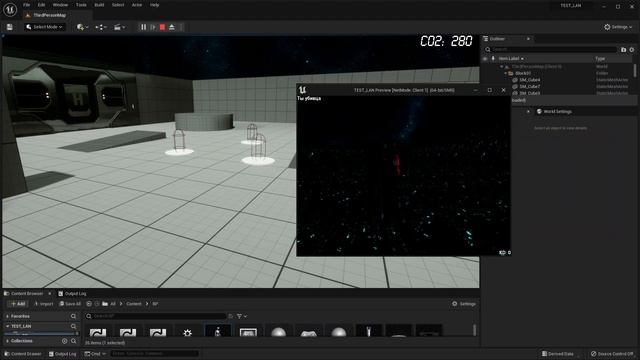Open the play options three-dot menu
The width and height of the screenshot is (640, 360).
(181, 27)
